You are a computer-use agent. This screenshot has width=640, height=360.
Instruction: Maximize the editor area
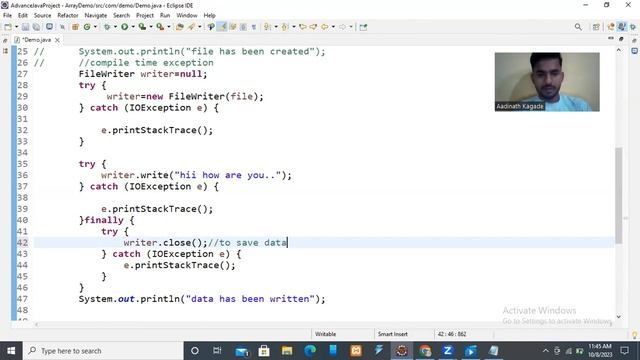621,39
